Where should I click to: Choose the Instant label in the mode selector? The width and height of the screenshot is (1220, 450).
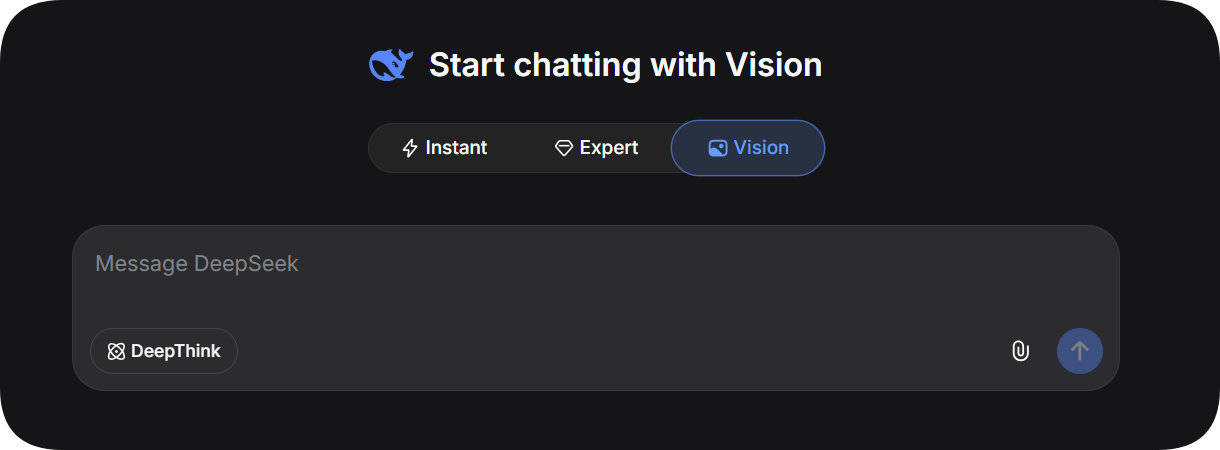(456, 148)
